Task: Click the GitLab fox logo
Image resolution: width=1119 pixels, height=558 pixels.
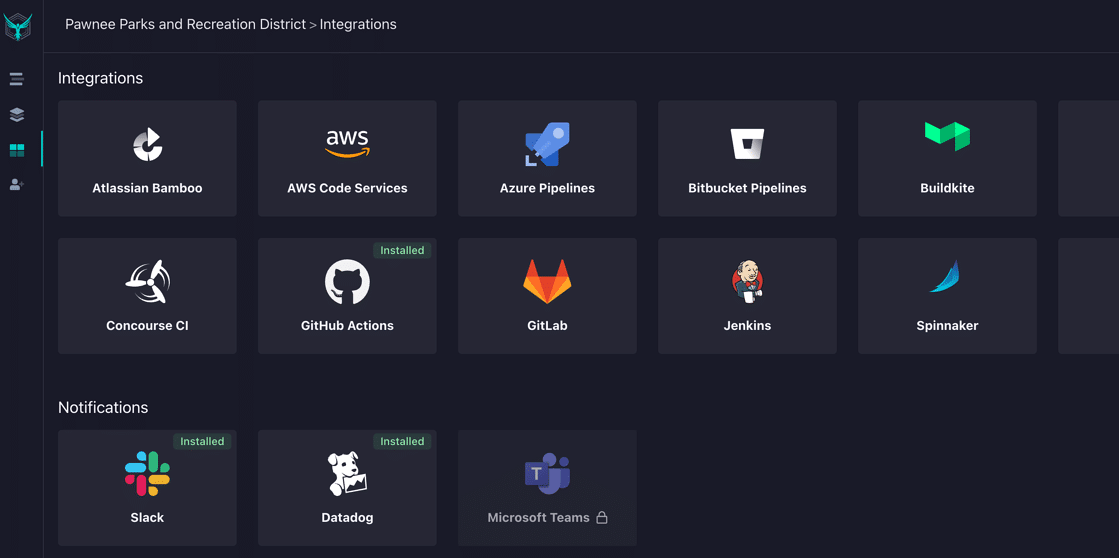Action: [547, 282]
